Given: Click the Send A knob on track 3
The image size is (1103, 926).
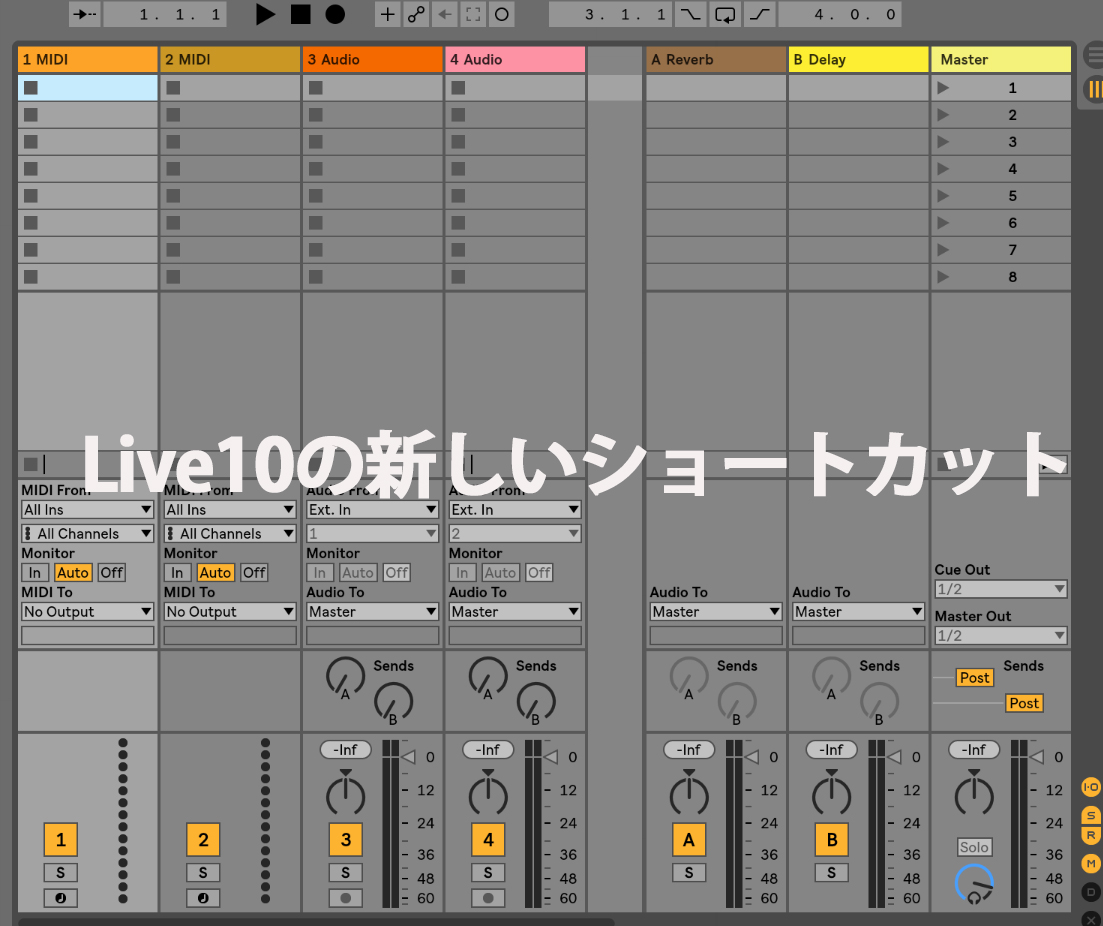Looking at the screenshot, I should pos(345,676).
